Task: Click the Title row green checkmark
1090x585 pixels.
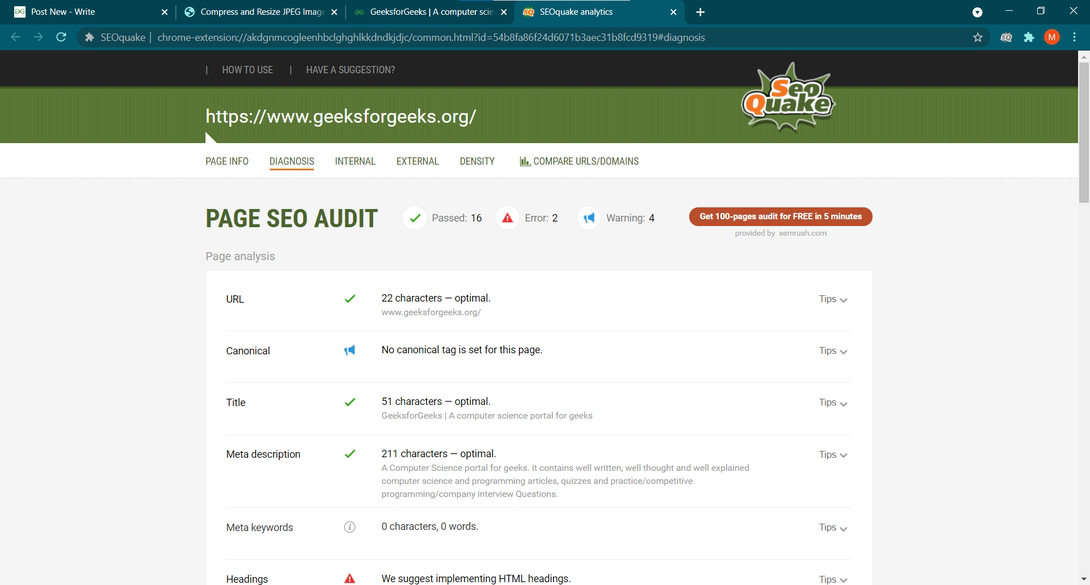Action: click(x=350, y=402)
